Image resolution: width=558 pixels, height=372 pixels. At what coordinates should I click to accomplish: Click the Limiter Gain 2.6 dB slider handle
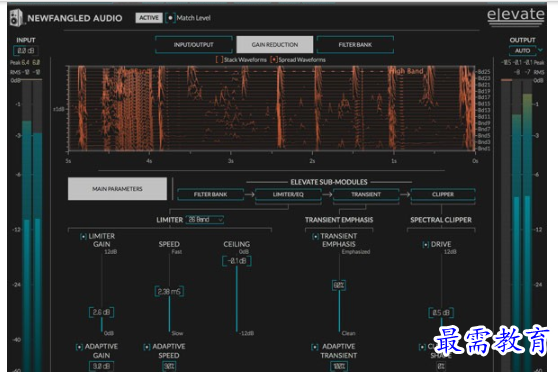tap(101, 313)
